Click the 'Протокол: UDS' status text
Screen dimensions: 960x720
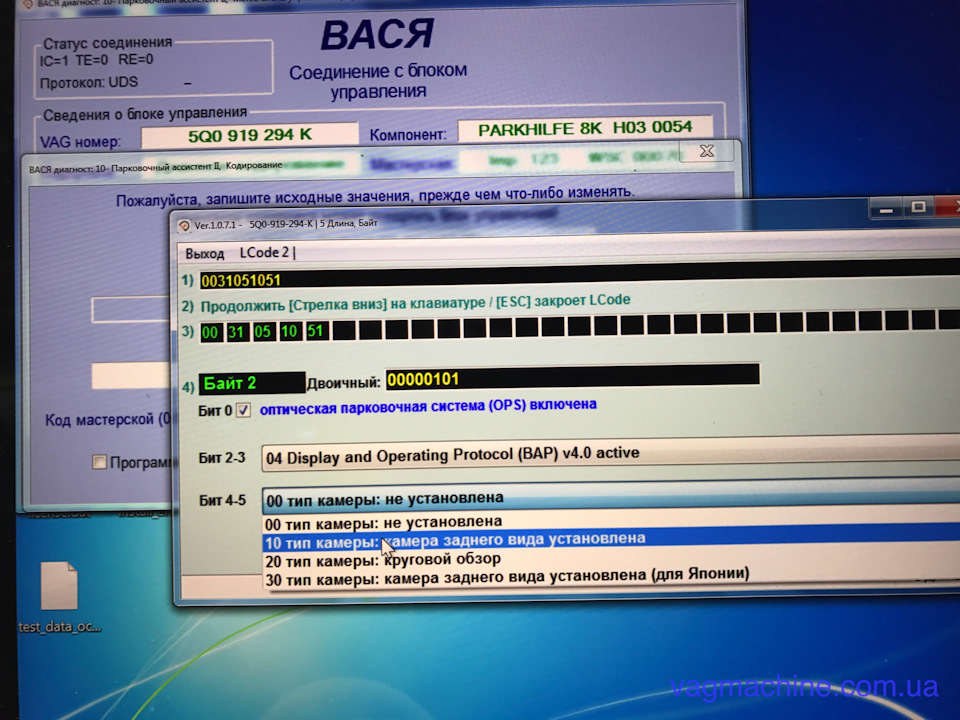89,83
